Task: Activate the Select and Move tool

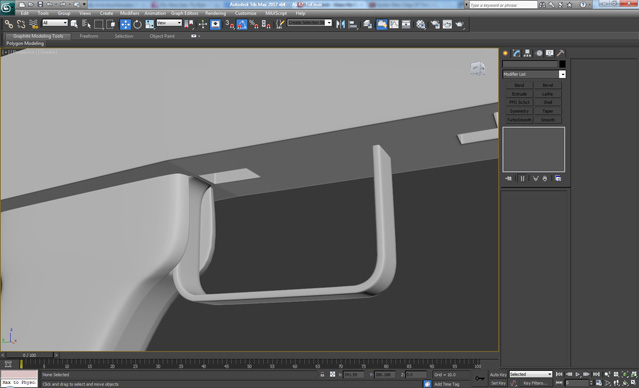Action: [x=126, y=24]
